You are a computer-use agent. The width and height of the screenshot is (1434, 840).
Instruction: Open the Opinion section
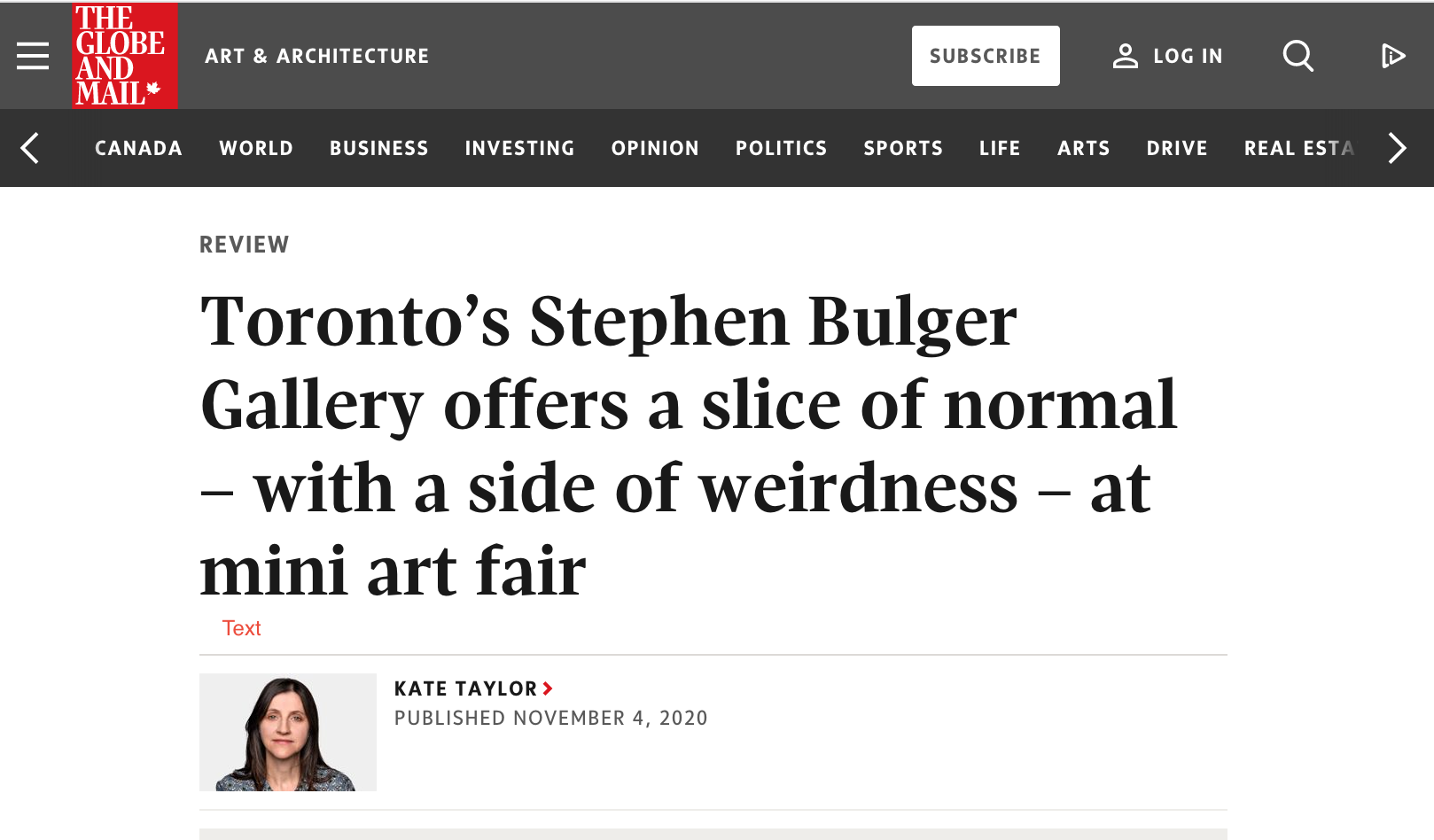[655, 148]
